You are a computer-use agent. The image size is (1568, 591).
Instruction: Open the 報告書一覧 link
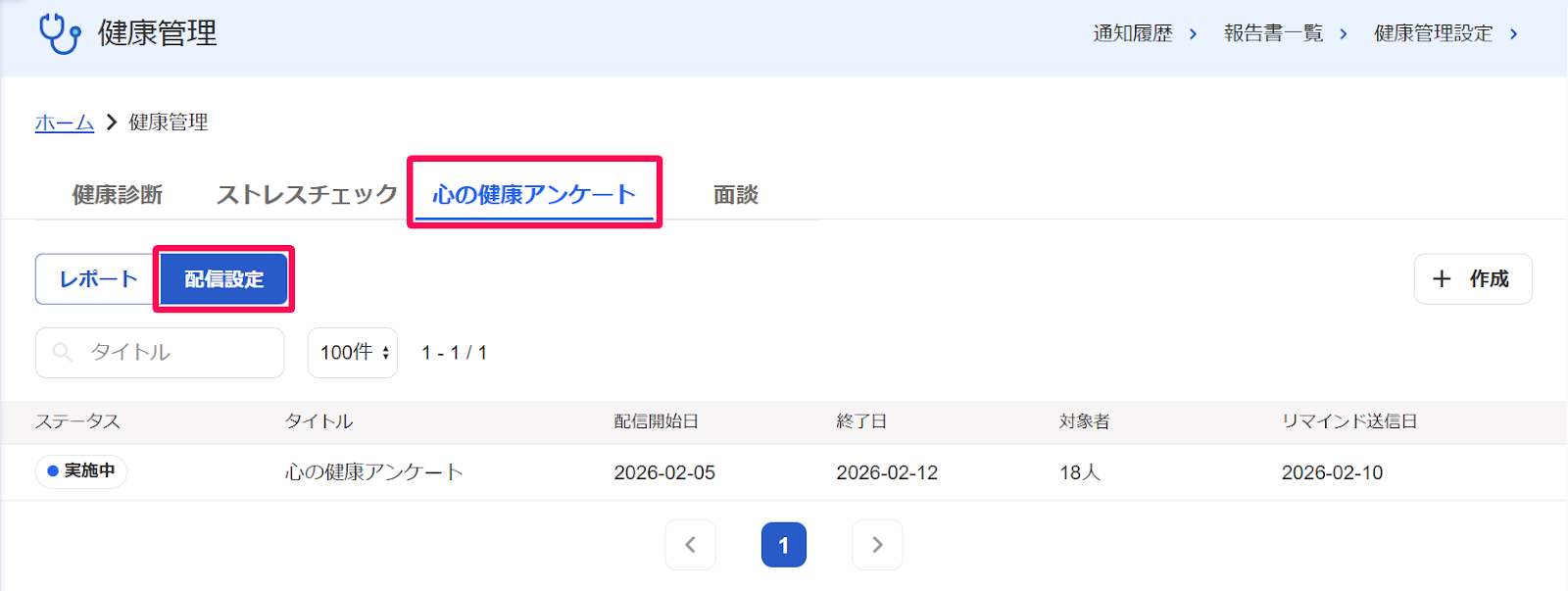point(1273,34)
